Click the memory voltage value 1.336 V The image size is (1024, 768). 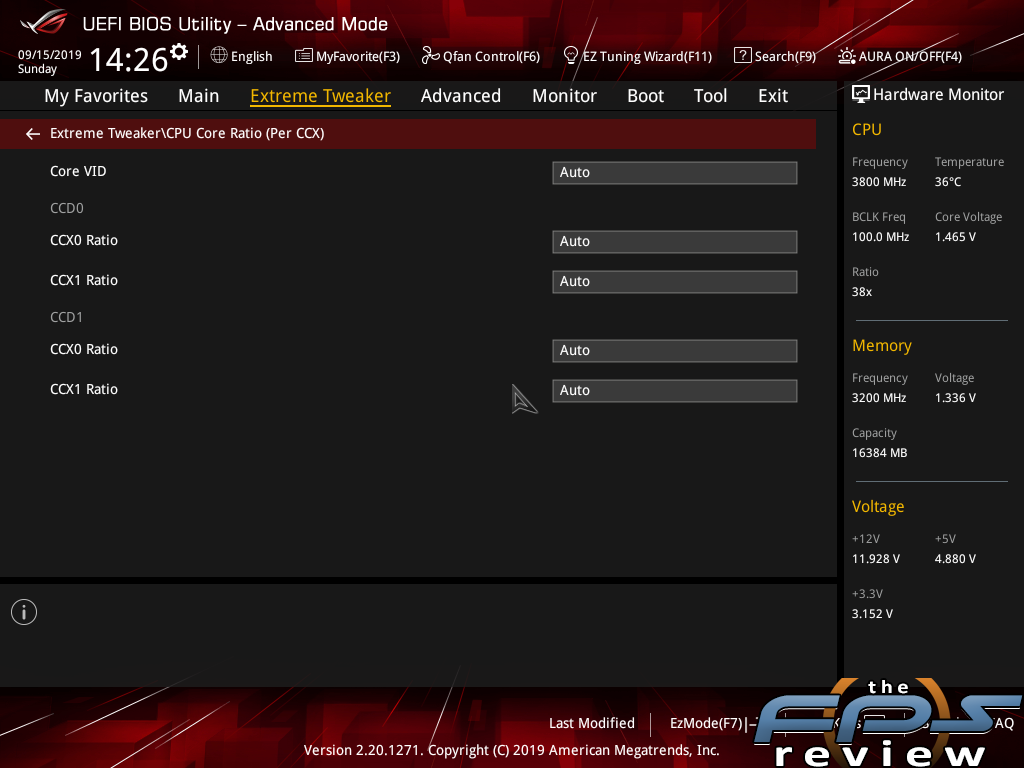pyautogui.click(x=955, y=398)
